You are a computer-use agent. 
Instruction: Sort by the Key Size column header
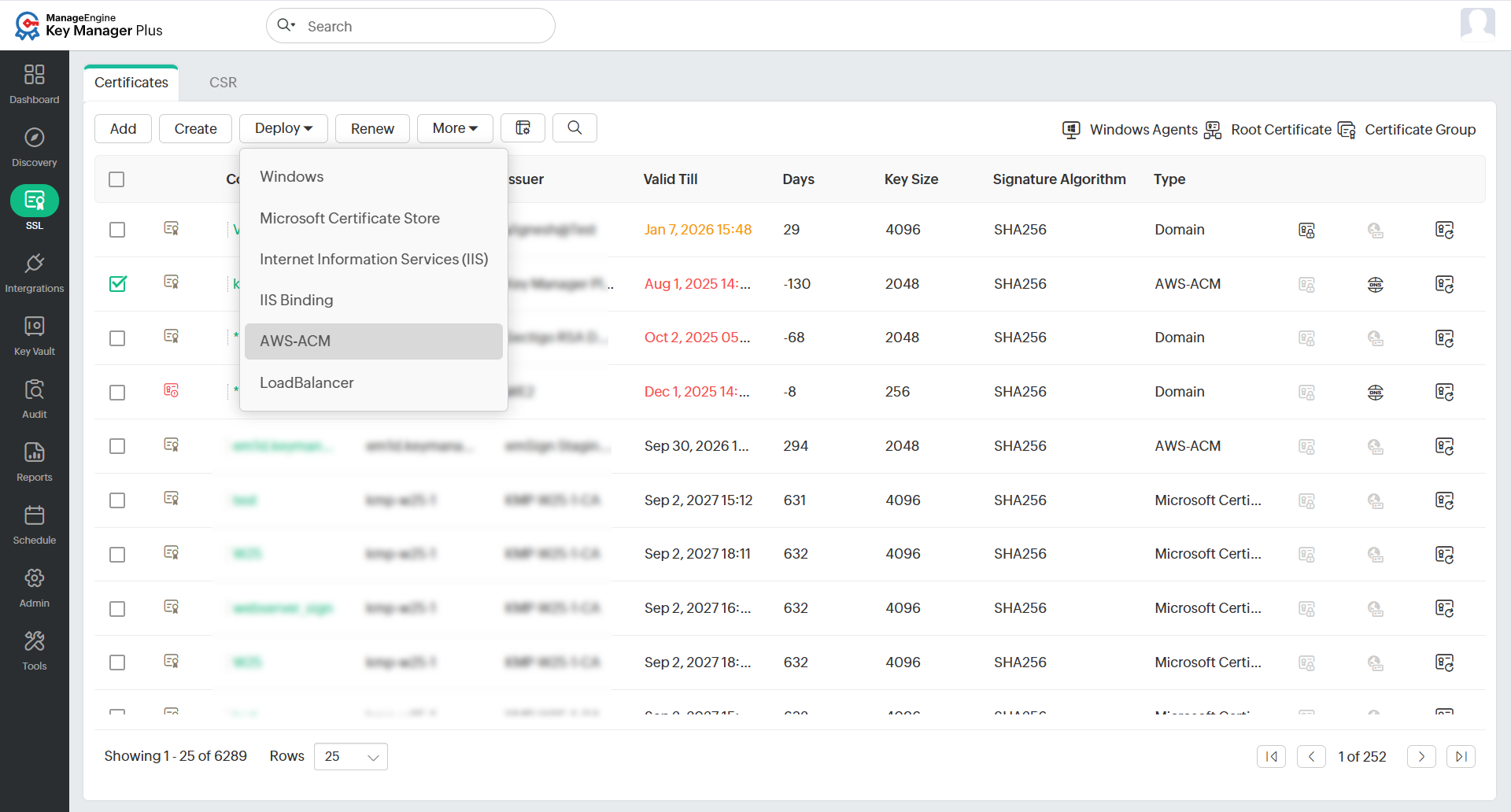[x=911, y=179]
